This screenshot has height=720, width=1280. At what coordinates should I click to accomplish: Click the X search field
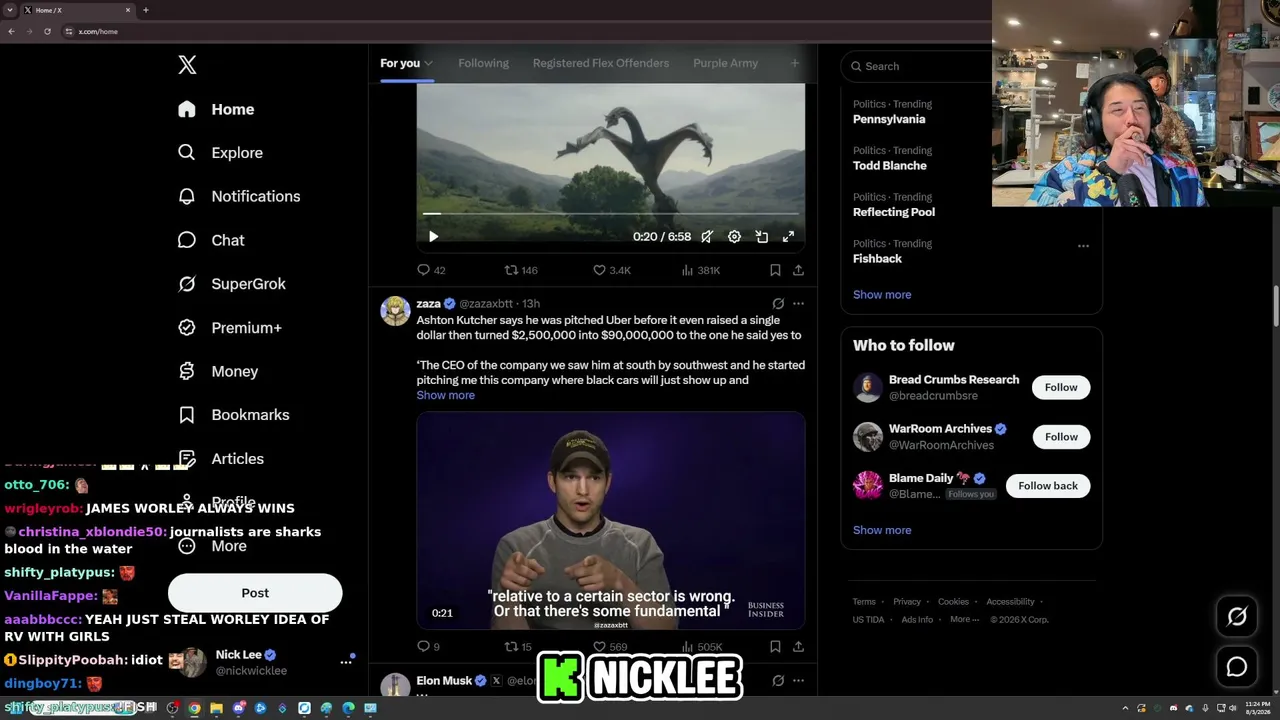pos(918,66)
